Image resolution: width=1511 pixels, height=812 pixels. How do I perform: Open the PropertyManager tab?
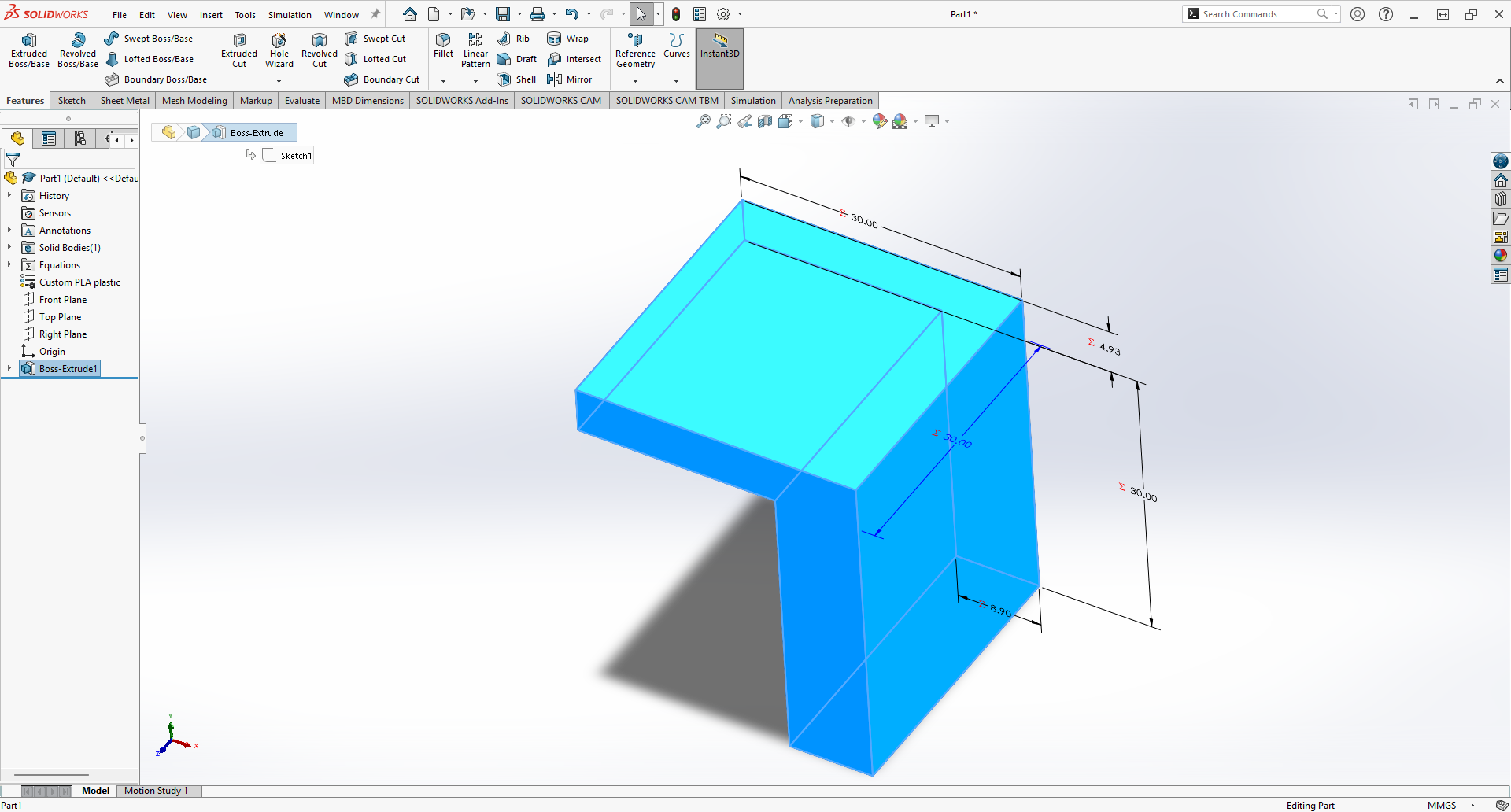[49, 139]
